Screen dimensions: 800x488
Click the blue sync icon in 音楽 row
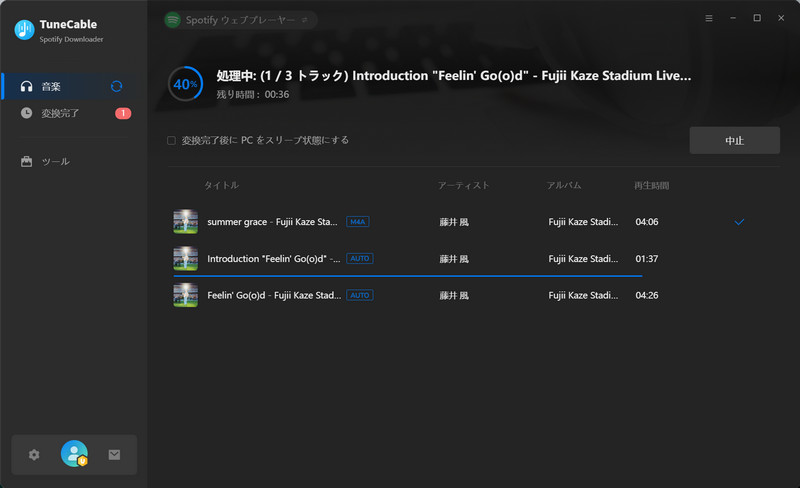click(116, 86)
